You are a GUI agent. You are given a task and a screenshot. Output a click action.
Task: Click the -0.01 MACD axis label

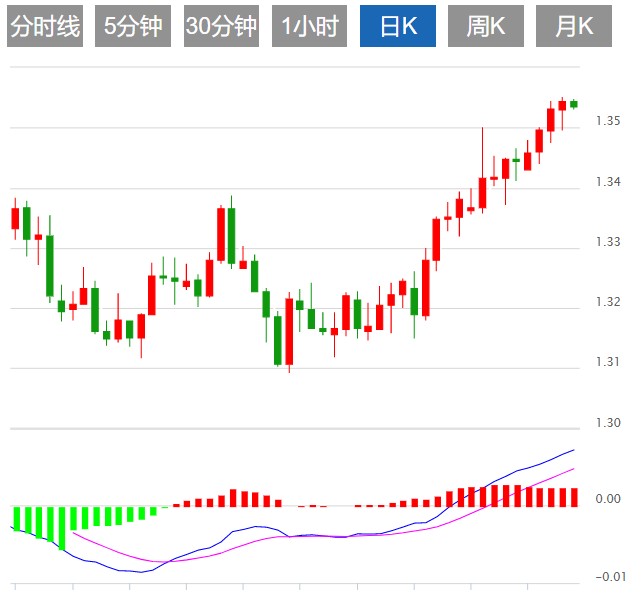[x=611, y=577]
